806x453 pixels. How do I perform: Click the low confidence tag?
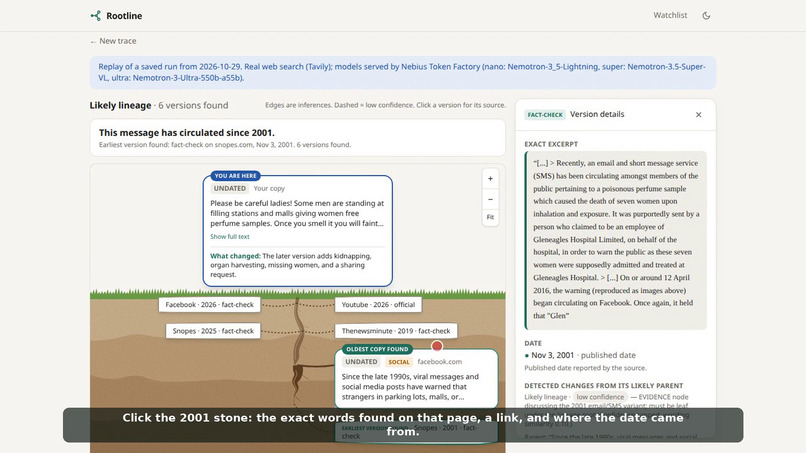coord(600,397)
